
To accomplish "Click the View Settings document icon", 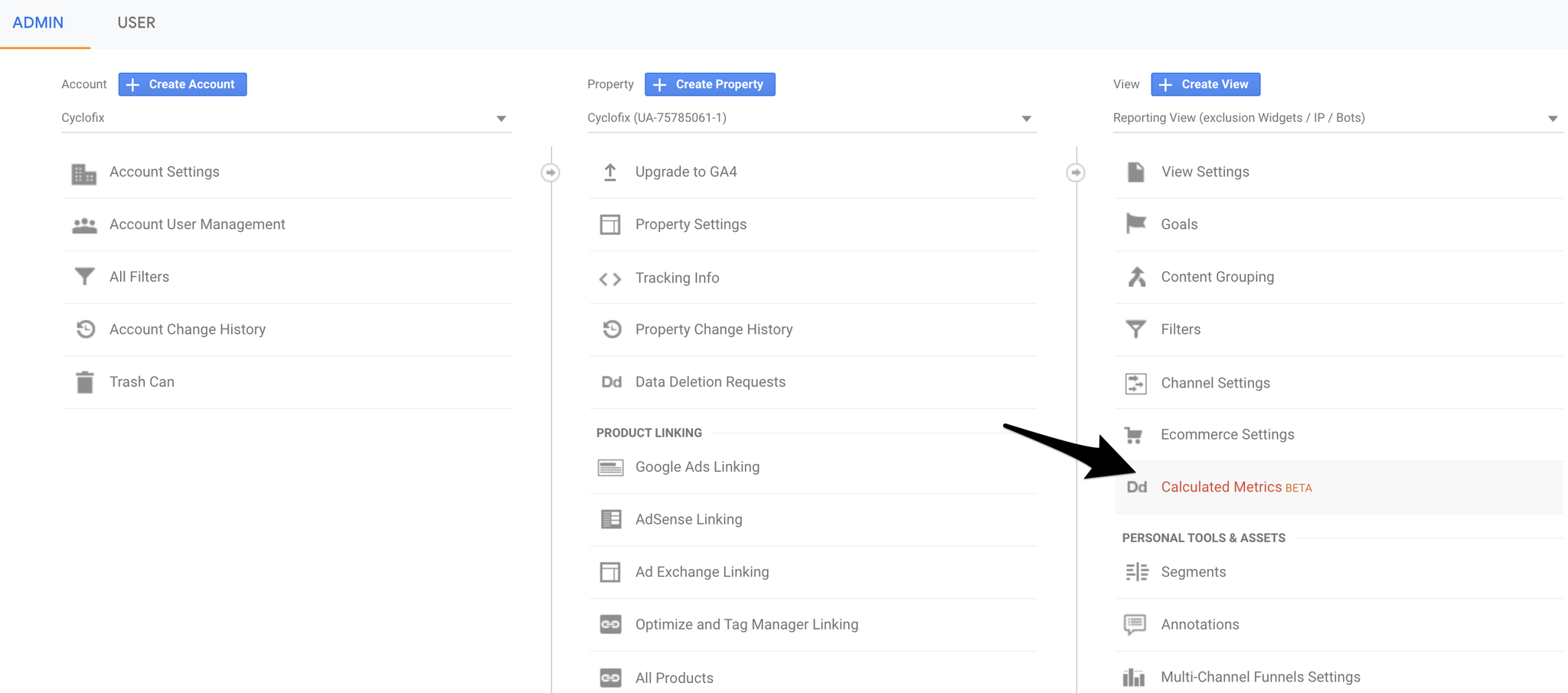I will pos(1136,172).
